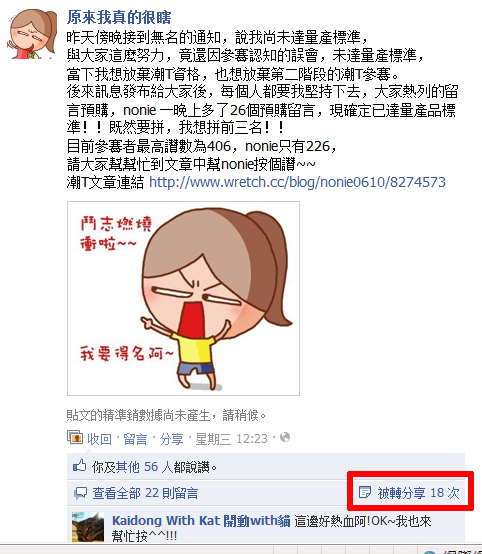Expand all 22 comments

coord(145,493)
